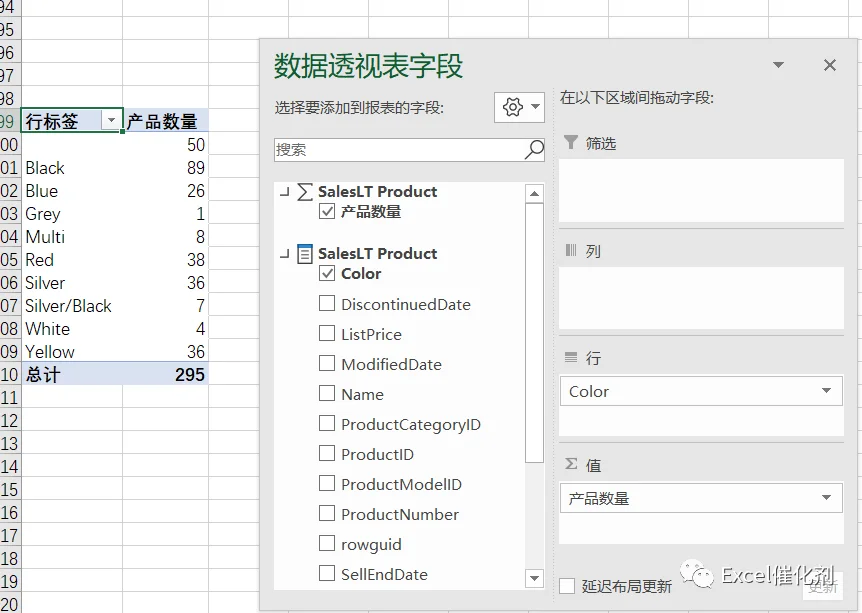The width and height of the screenshot is (862, 613).
Task: Select the Yellow row label cell
Action: (x=72, y=352)
